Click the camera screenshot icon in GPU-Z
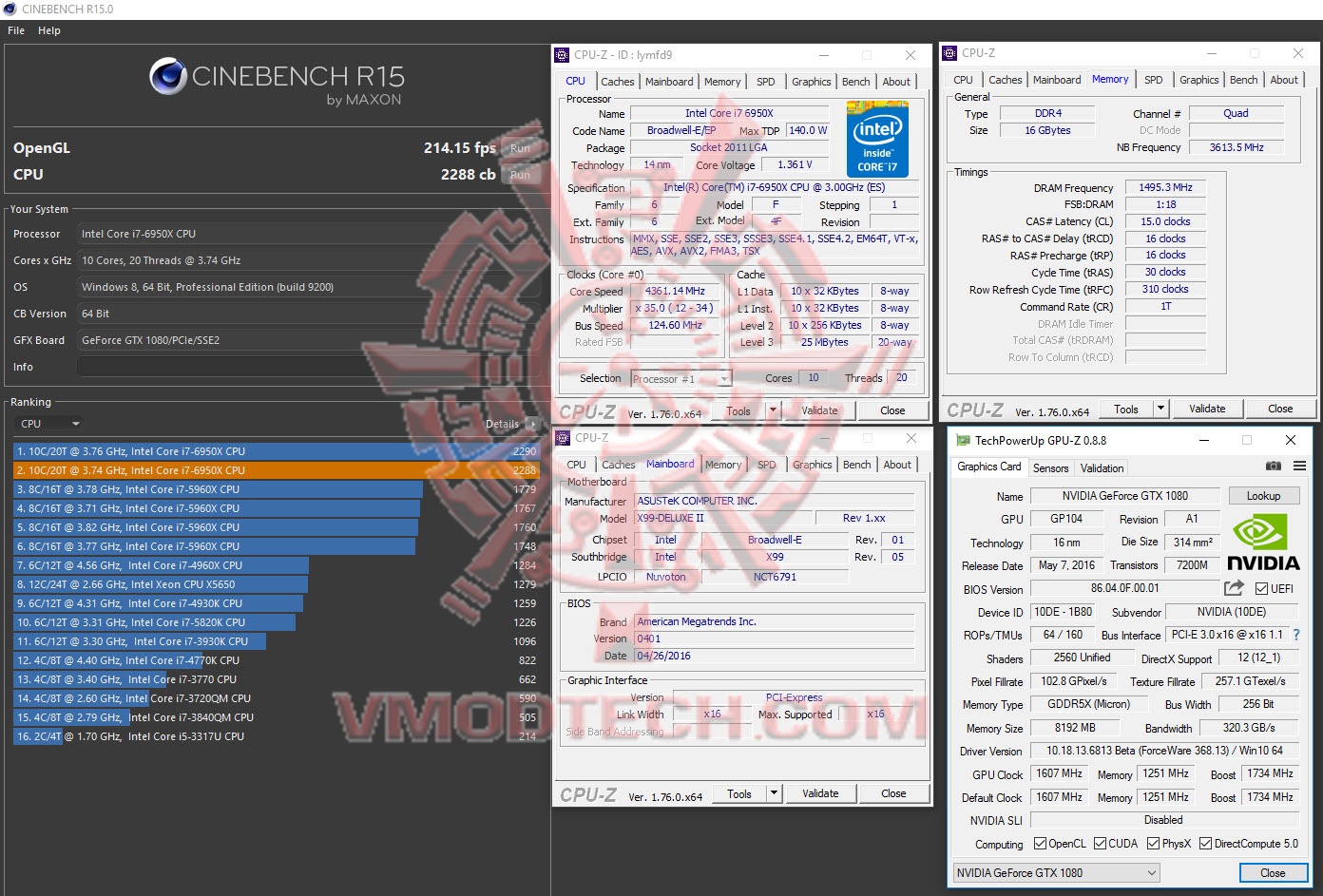Screen dimensions: 1323x896 (1274, 466)
